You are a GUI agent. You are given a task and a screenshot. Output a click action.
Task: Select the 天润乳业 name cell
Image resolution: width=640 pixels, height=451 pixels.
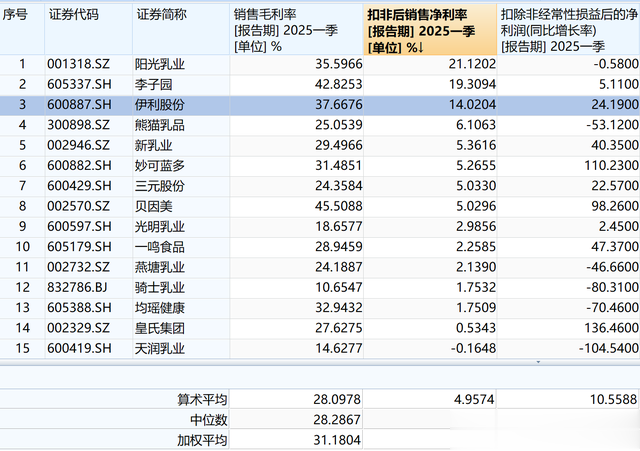click(x=160, y=349)
